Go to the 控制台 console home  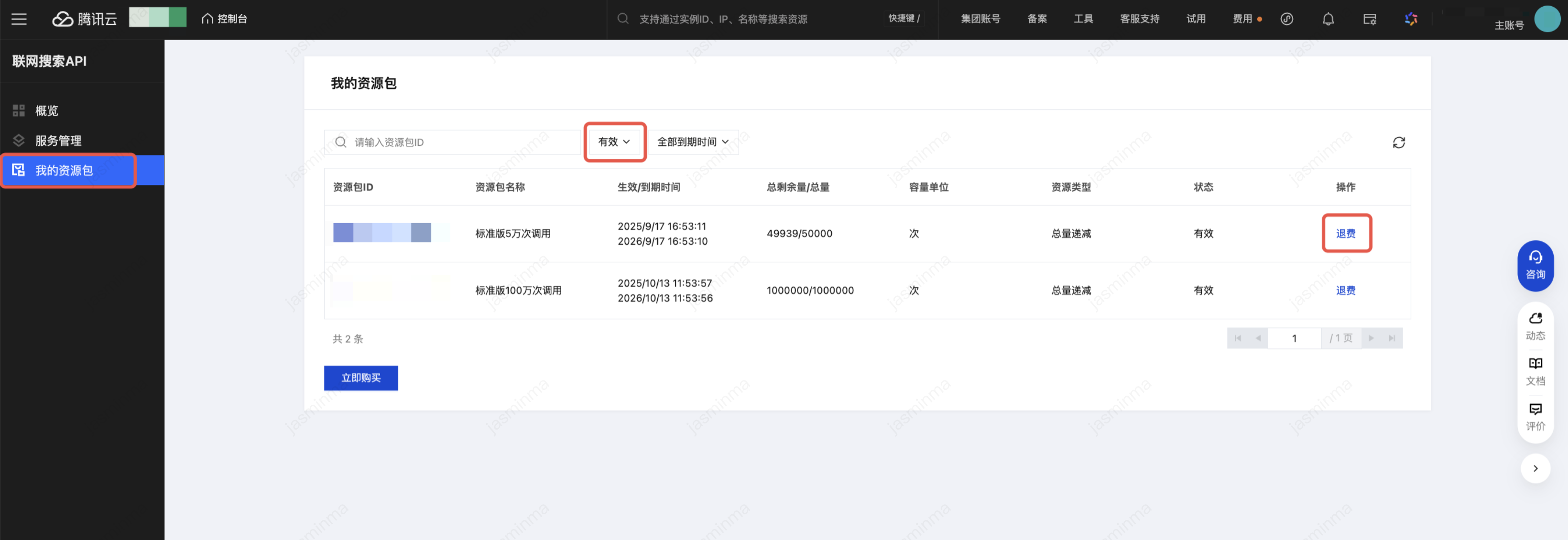225,19
